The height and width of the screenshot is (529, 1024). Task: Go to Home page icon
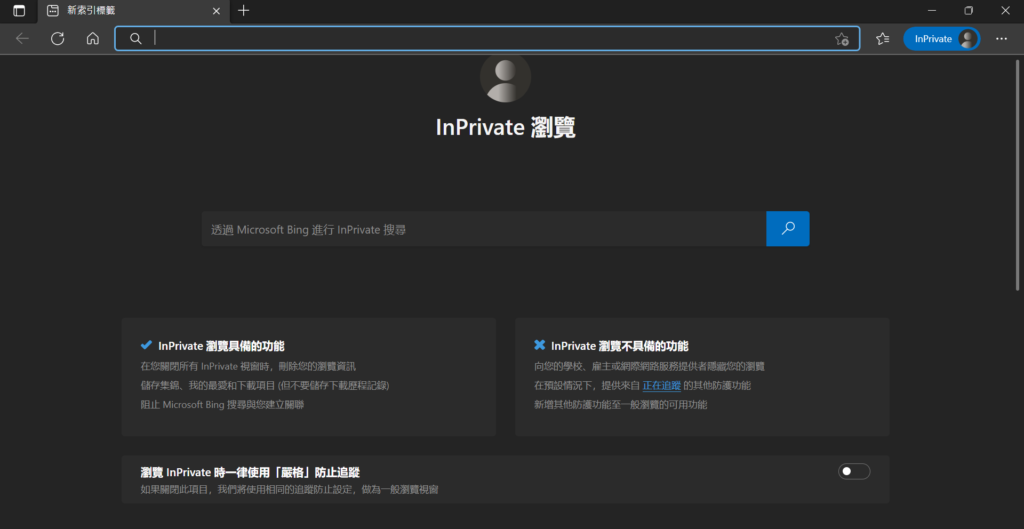93,39
